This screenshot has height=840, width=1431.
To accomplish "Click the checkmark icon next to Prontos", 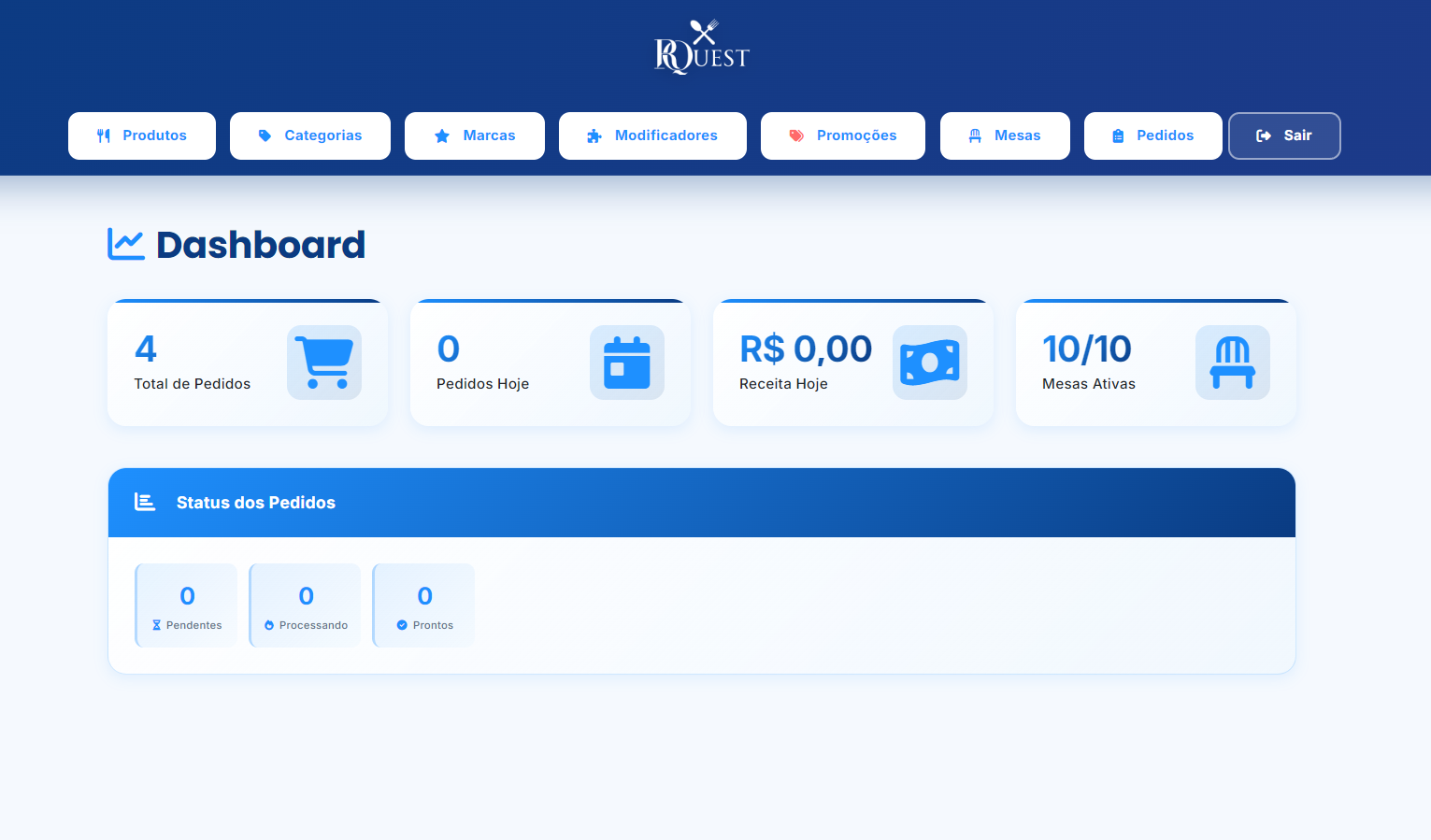I will [402, 625].
